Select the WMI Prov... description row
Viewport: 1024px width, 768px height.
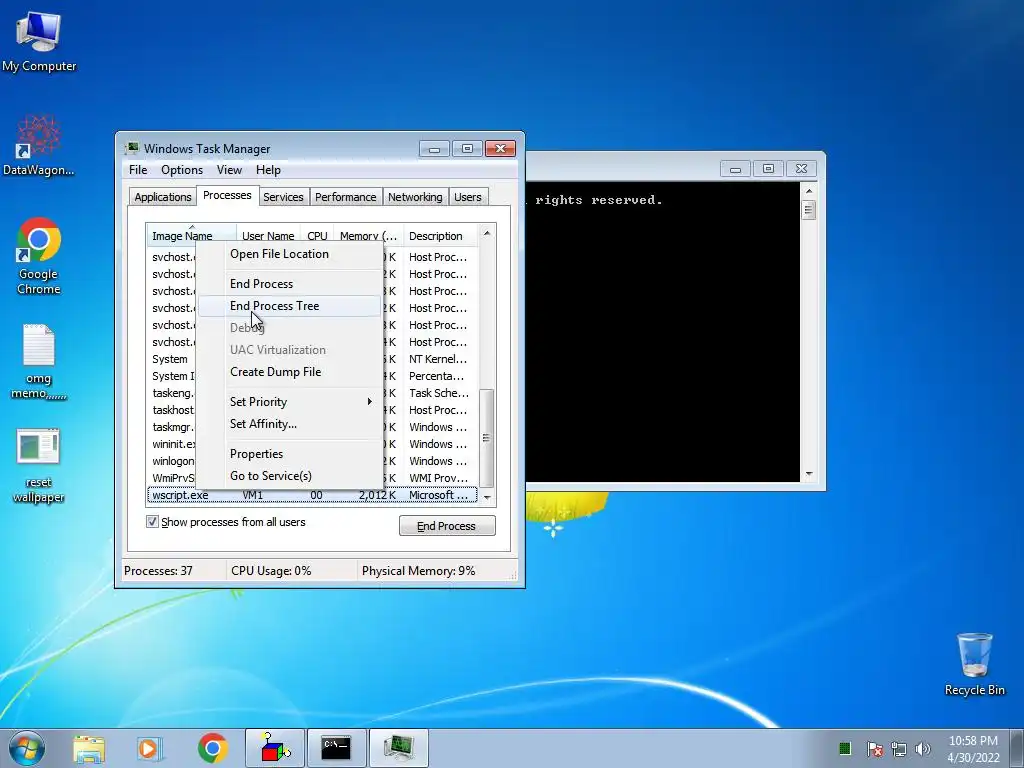point(438,478)
